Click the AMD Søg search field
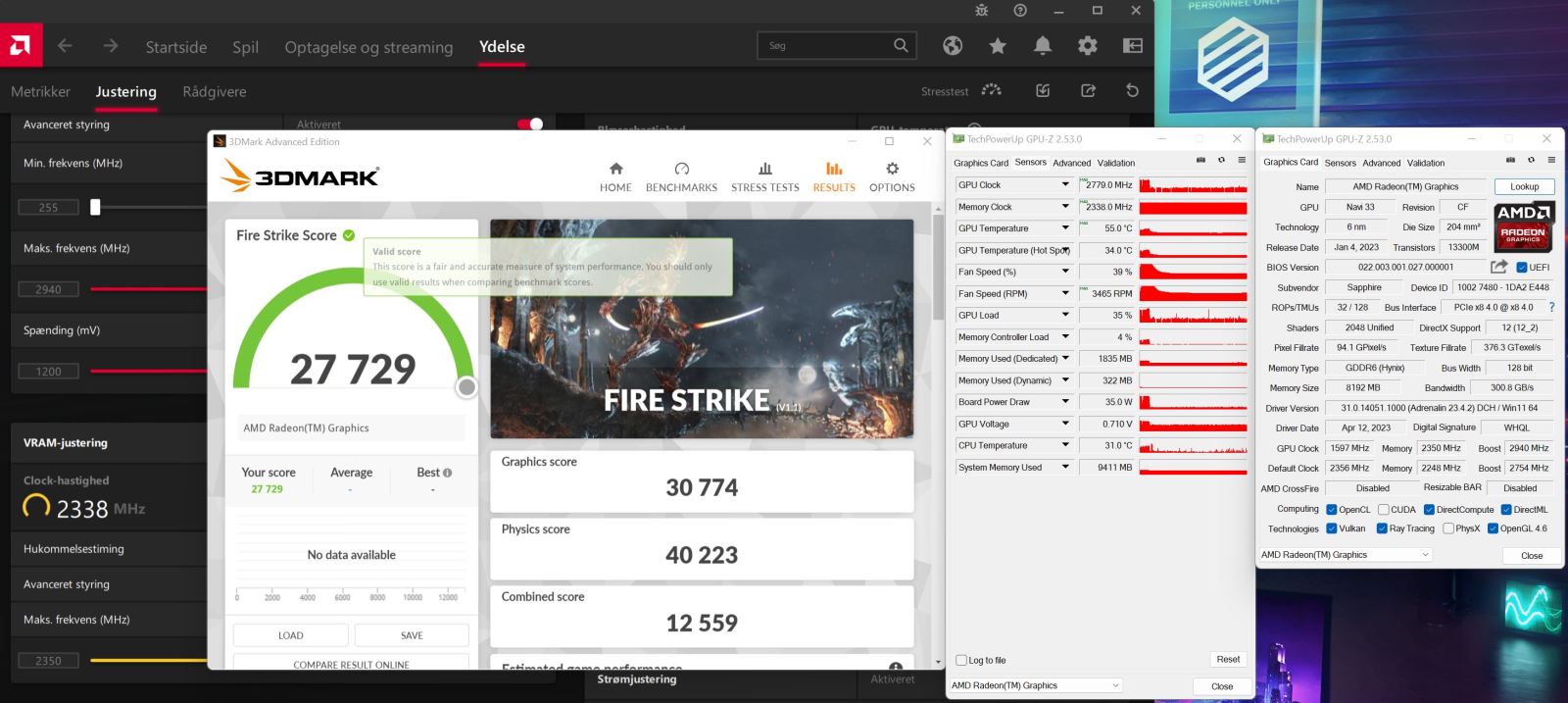The height and width of the screenshot is (703, 1568). point(837,45)
